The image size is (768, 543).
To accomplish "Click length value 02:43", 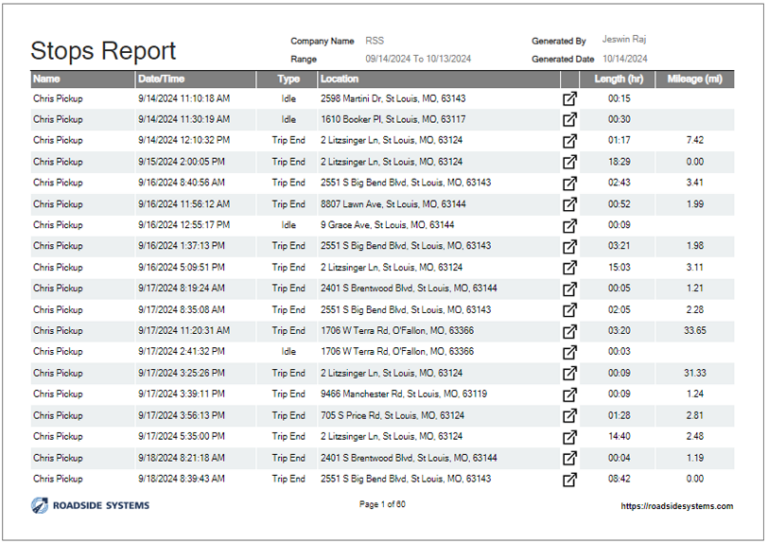I will (x=619, y=183).
